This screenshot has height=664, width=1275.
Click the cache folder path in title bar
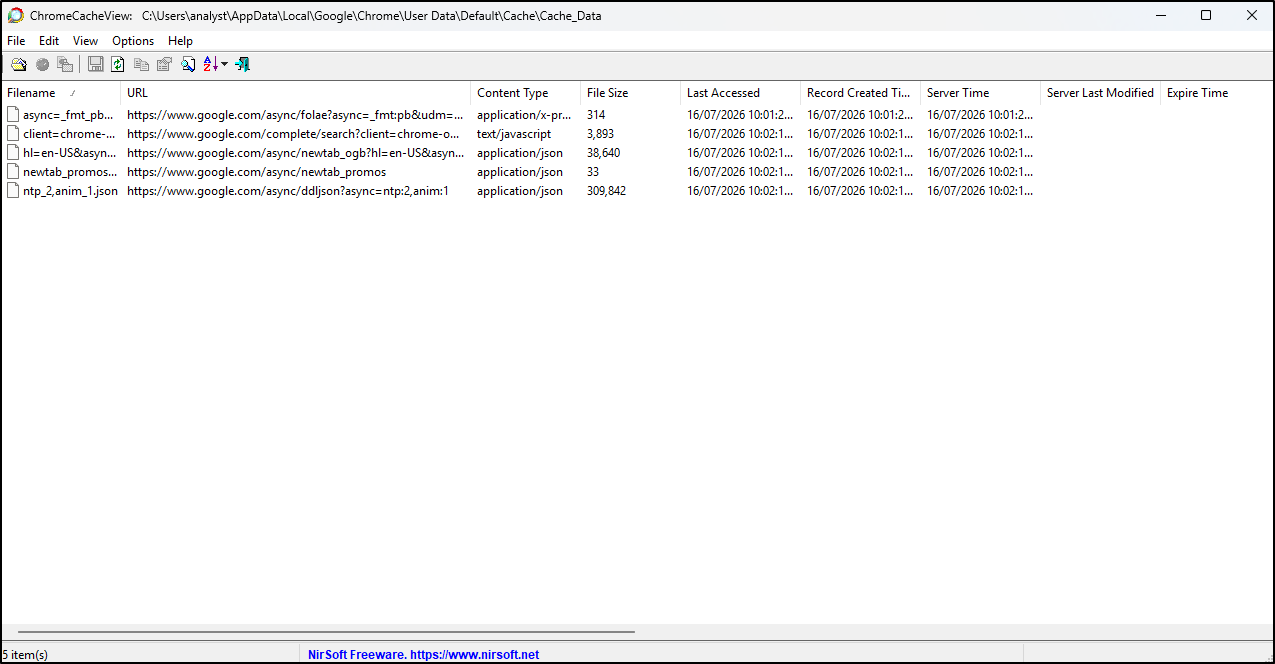[372, 16]
